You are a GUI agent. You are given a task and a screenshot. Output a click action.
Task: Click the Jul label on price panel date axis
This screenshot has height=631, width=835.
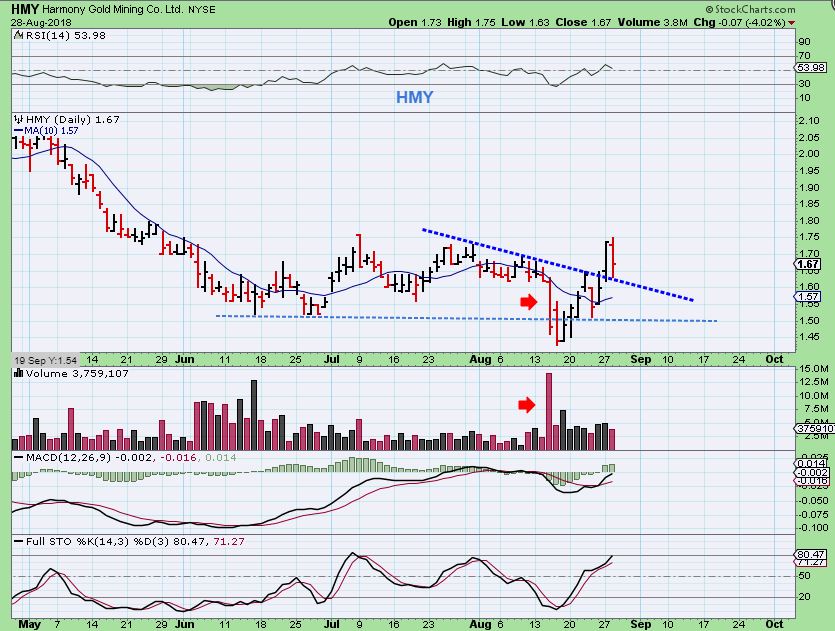(332, 359)
